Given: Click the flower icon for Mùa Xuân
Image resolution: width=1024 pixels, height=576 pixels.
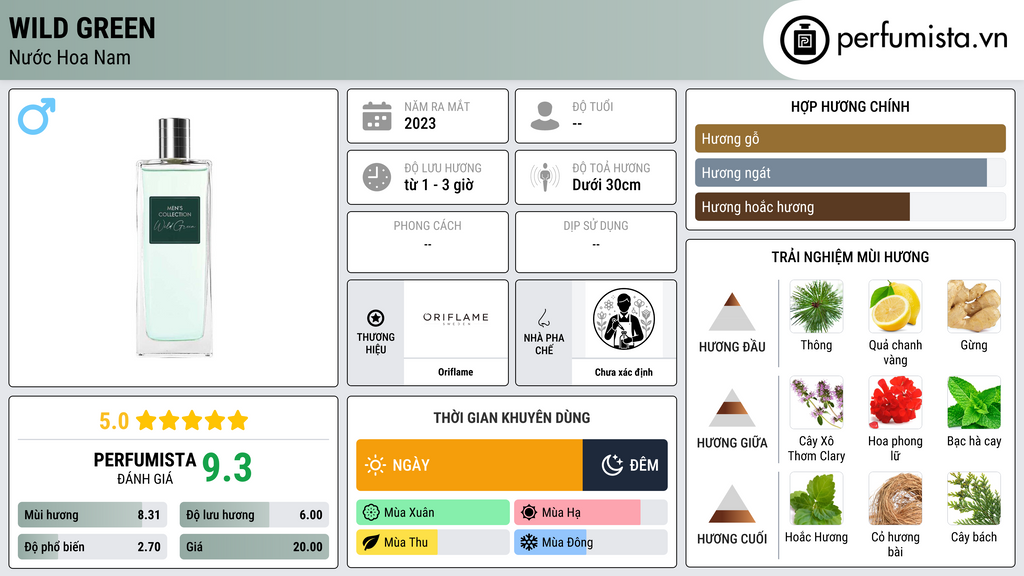Looking at the screenshot, I should [371, 513].
